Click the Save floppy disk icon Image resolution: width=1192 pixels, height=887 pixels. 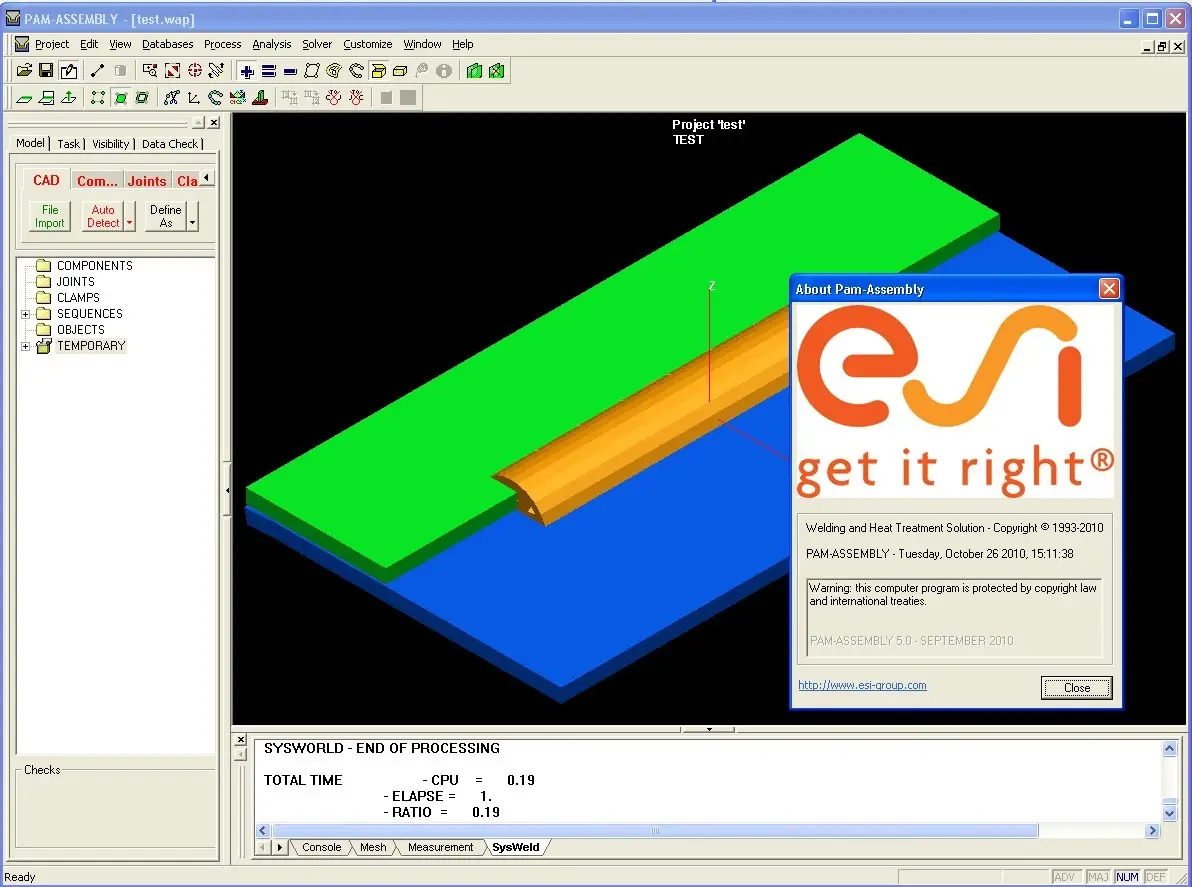46,71
